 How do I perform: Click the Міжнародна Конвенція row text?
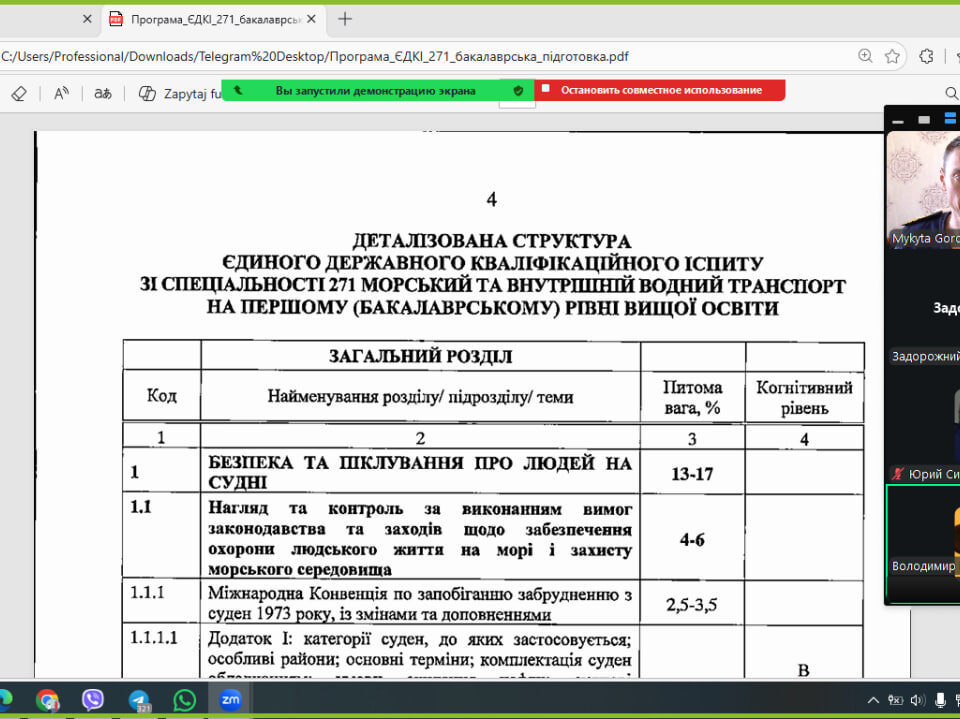click(420, 604)
